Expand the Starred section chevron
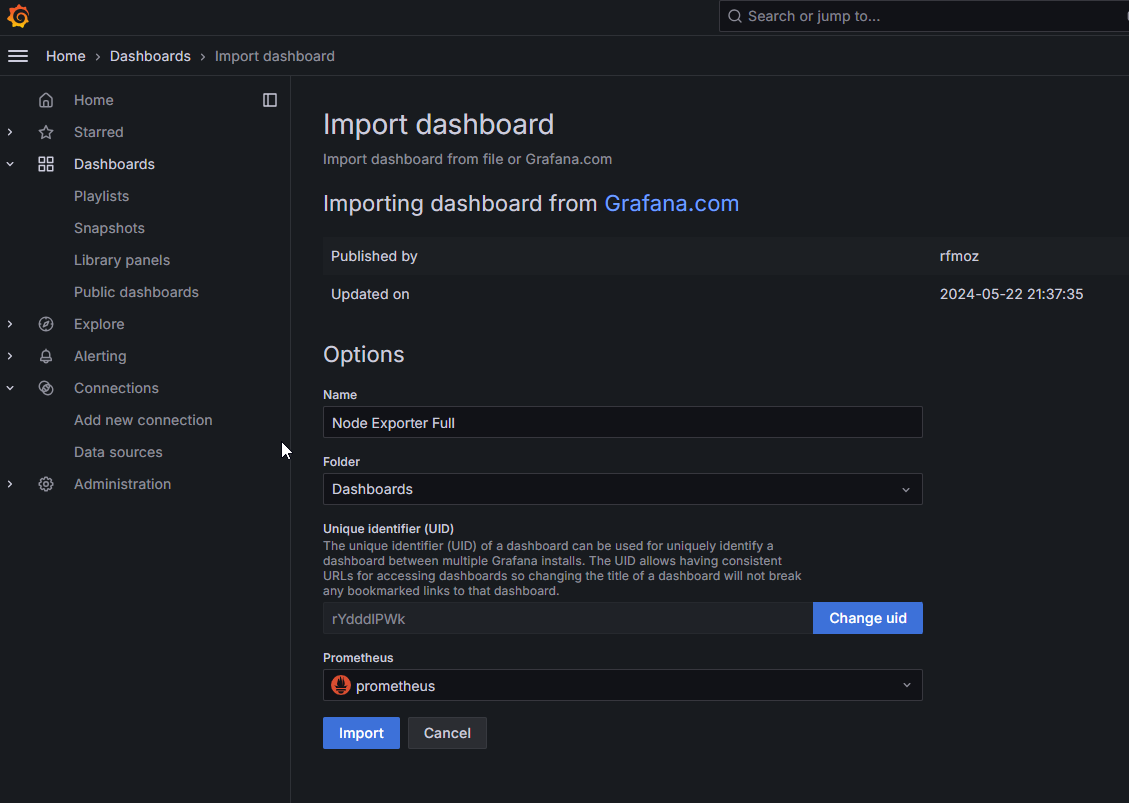Screen dimensions: 1129x803 pos(10,132)
